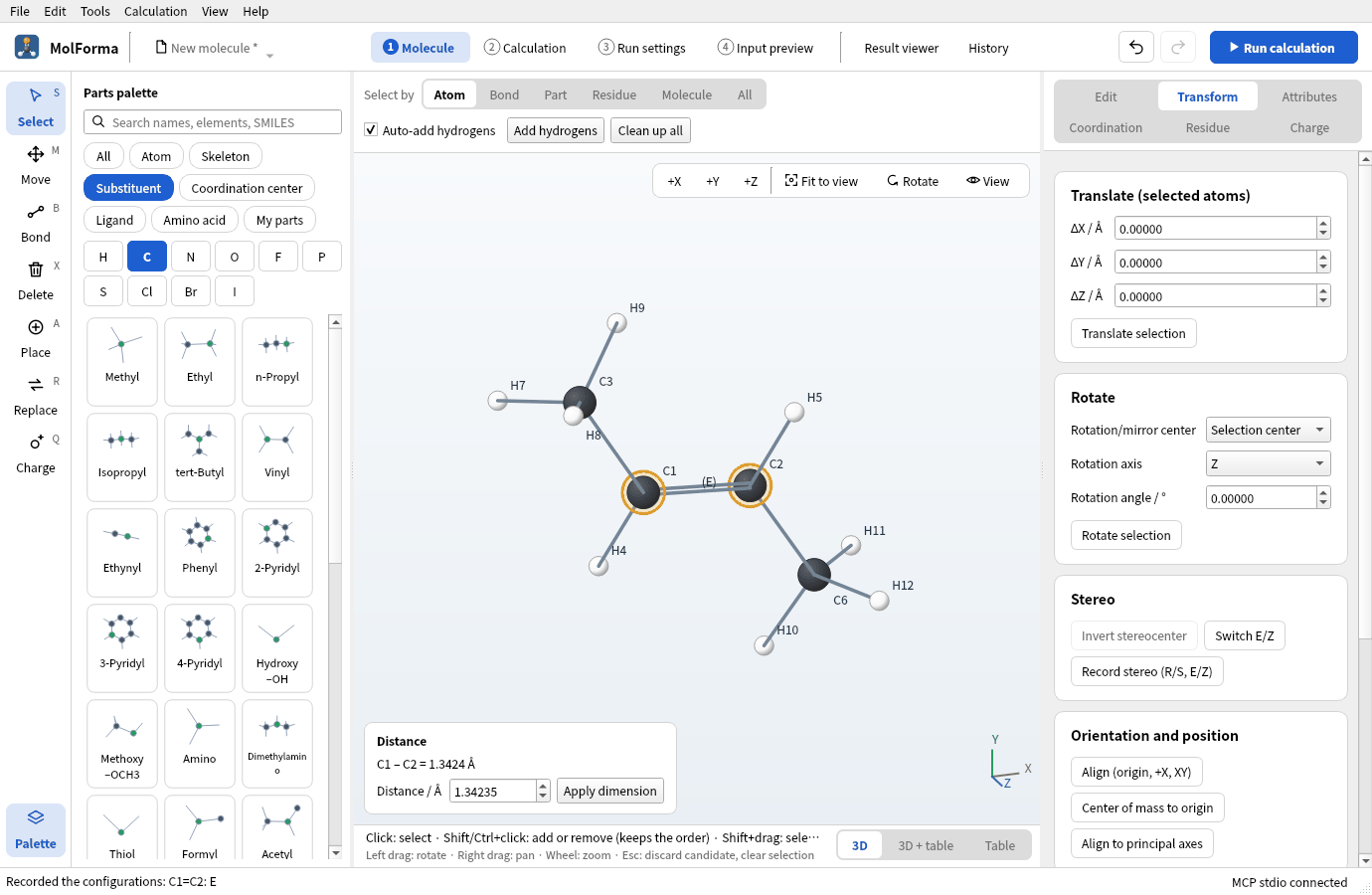
Task: Add the Methyl substituent thumbnail
Action: pos(122,361)
